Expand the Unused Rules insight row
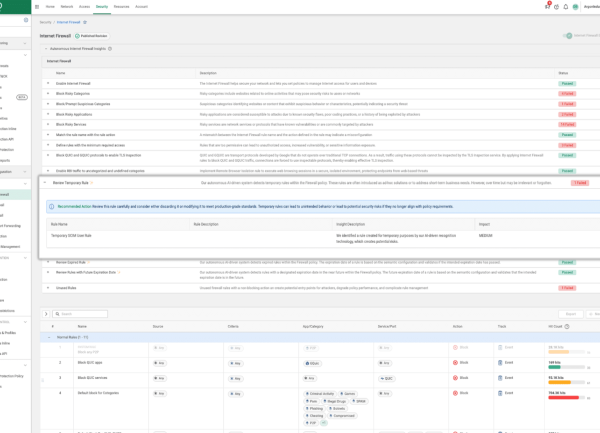Screen dimensions: 600x433 (x=48, y=288)
